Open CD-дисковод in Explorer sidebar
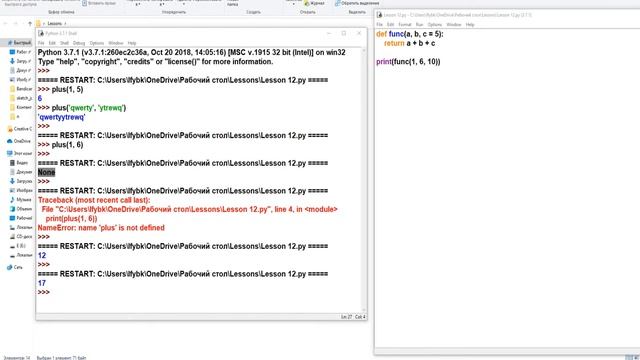The image size is (640, 360). (x=21, y=236)
